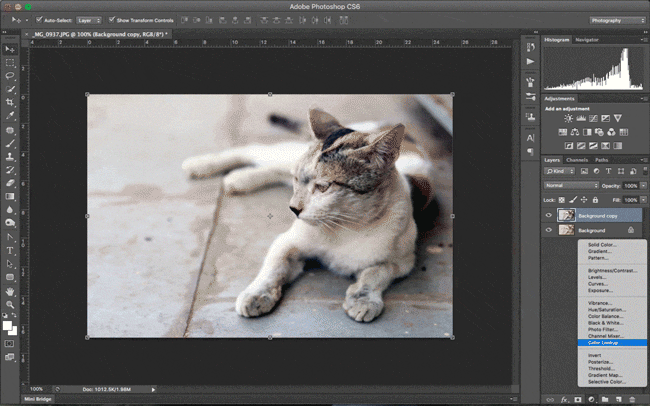Add a Curves adjustment from icons
Screen dimensions: 650x406
(593, 119)
